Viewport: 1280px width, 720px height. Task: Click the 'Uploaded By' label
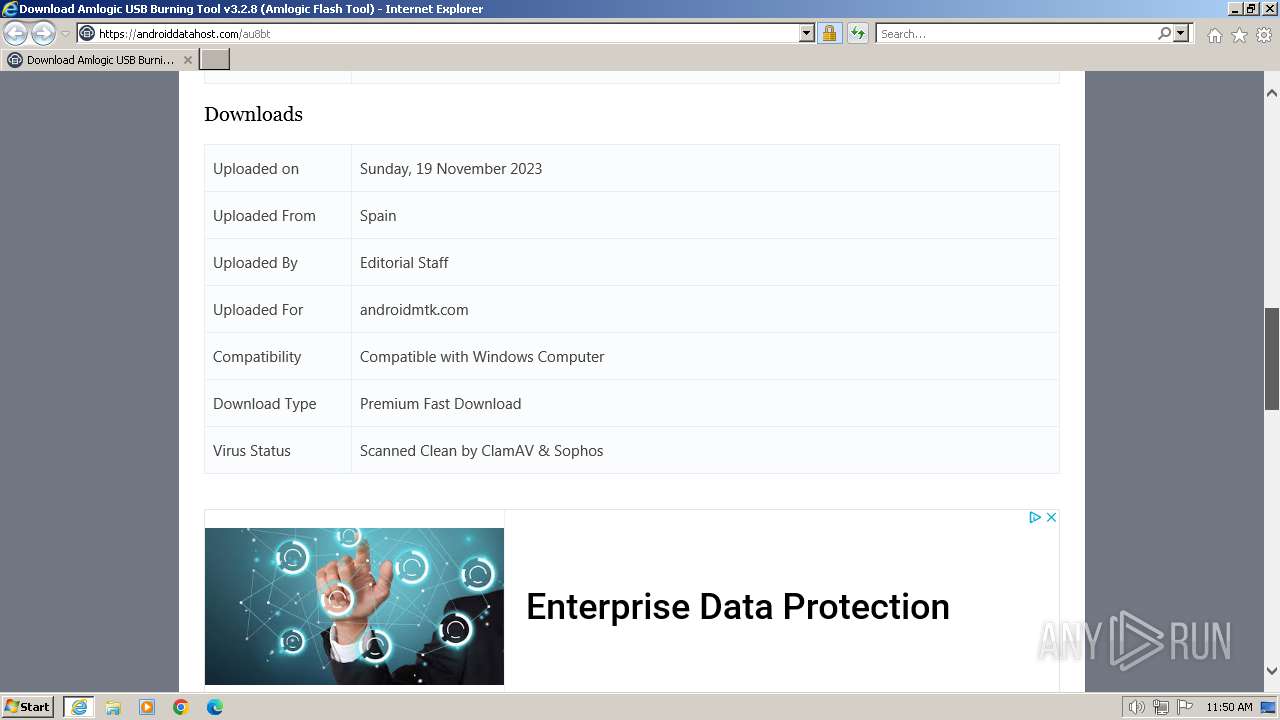255,262
